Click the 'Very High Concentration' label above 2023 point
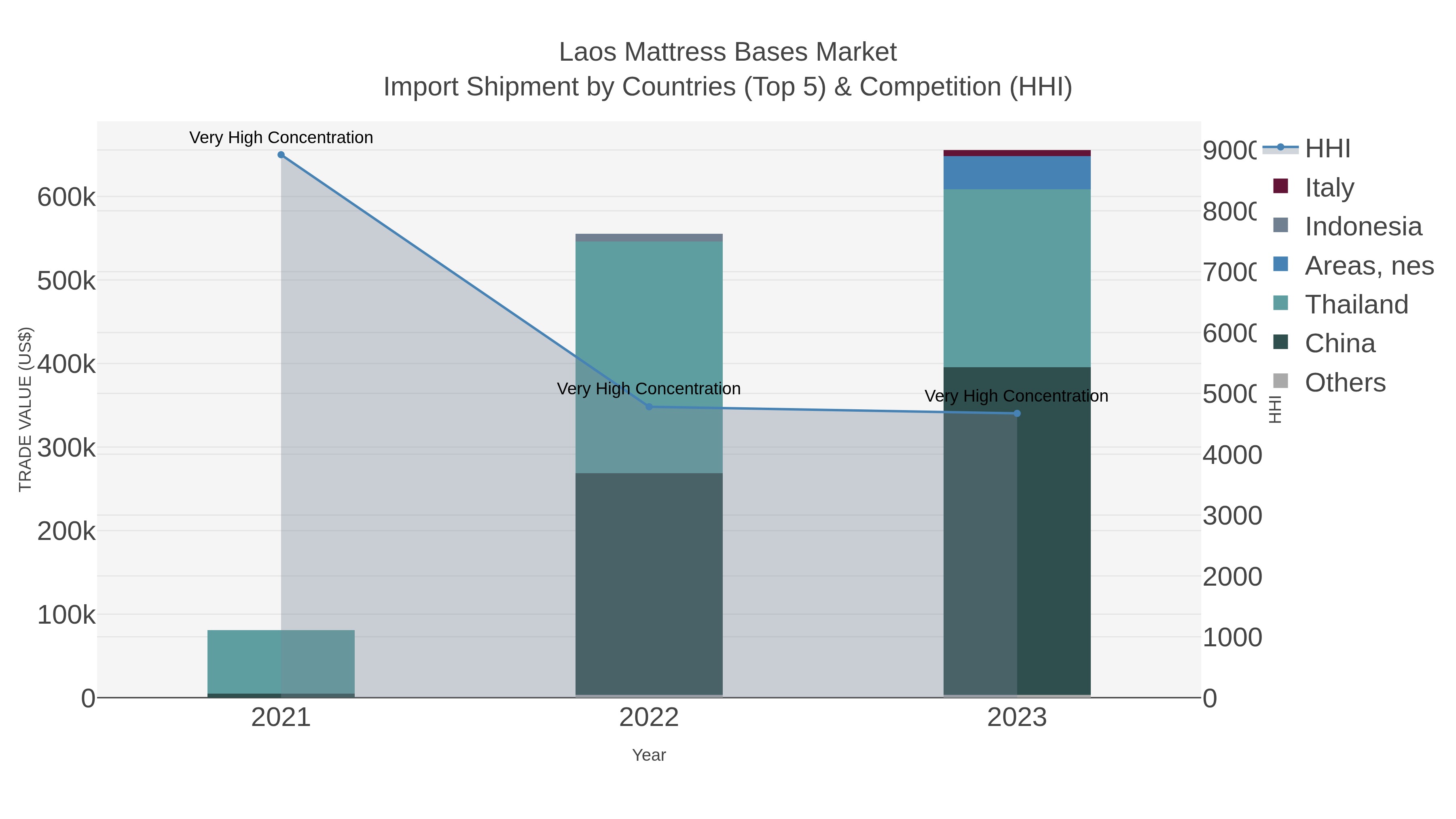 tap(1017, 396)
